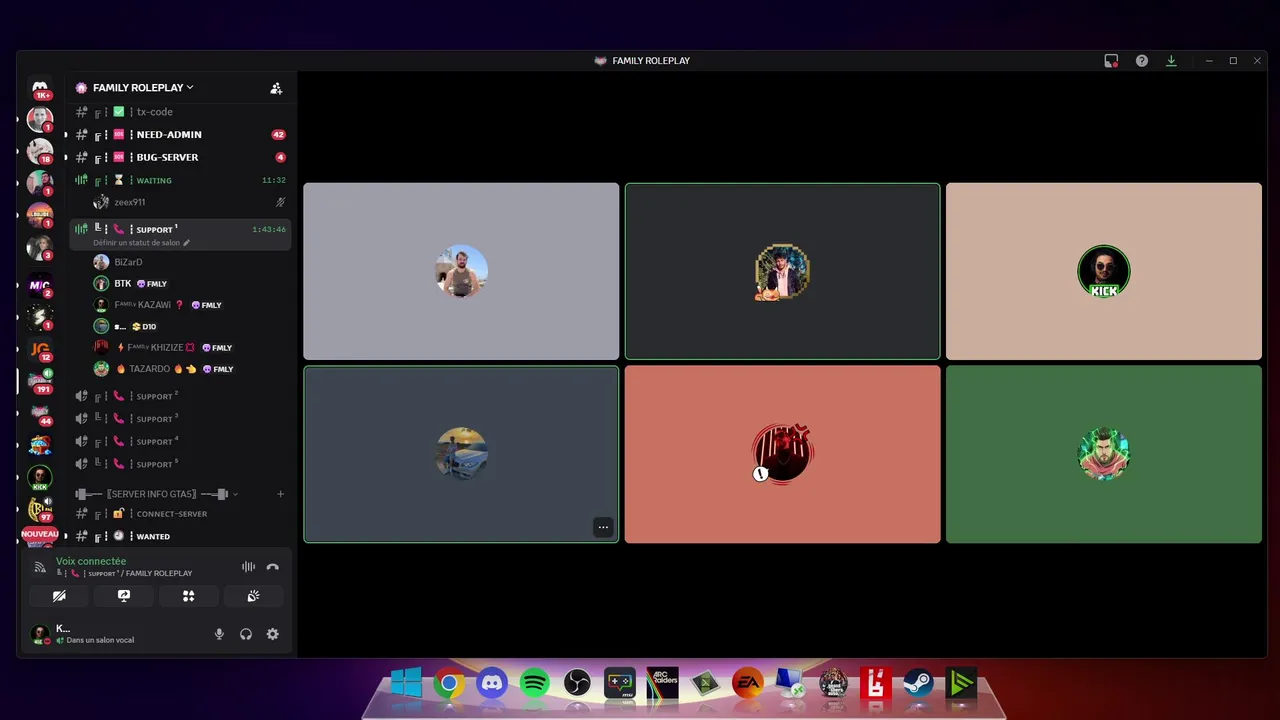Open the help question mark icon
This screenshot has width=1280, height=720.
pyautogui.click(x=1142, y=61)
